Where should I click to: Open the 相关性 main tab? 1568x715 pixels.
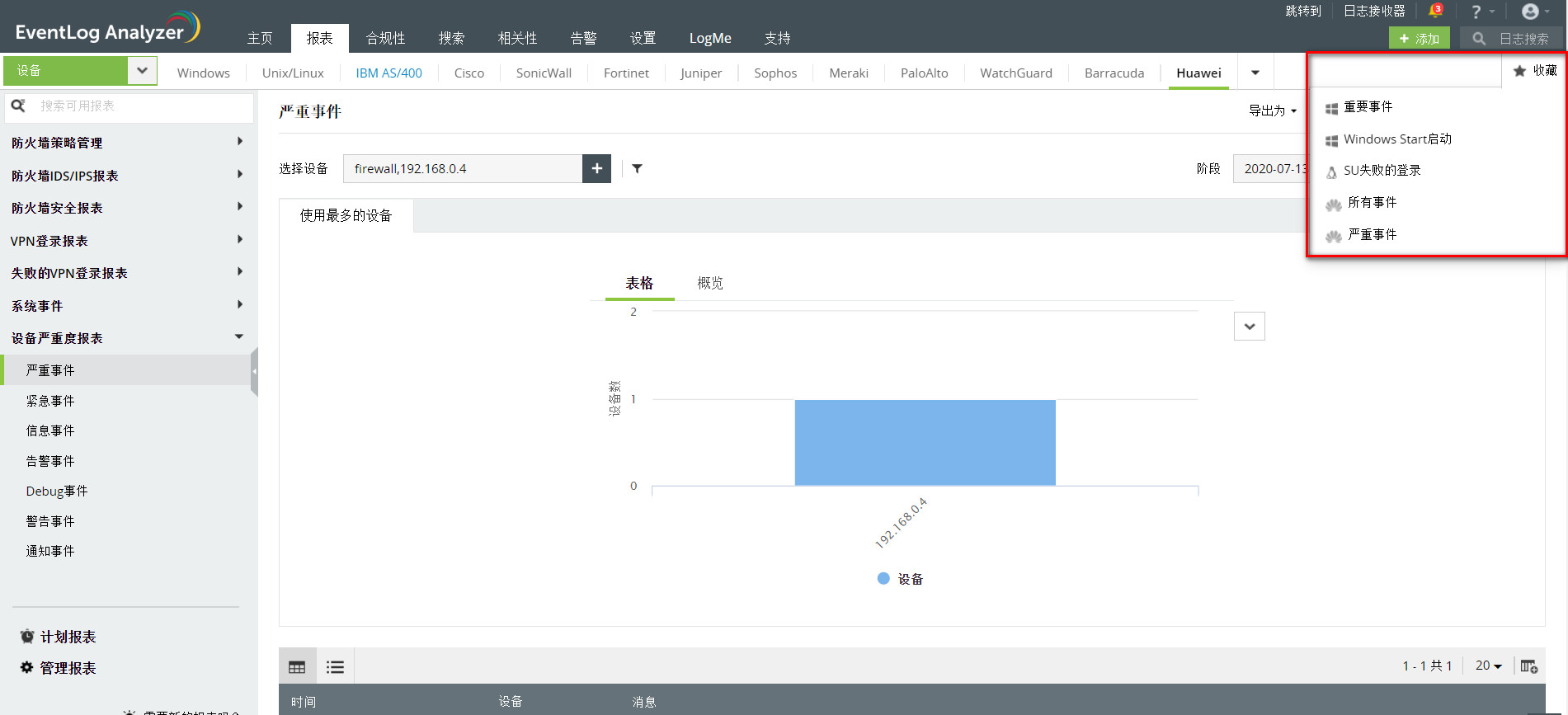[x=517, y=38]
